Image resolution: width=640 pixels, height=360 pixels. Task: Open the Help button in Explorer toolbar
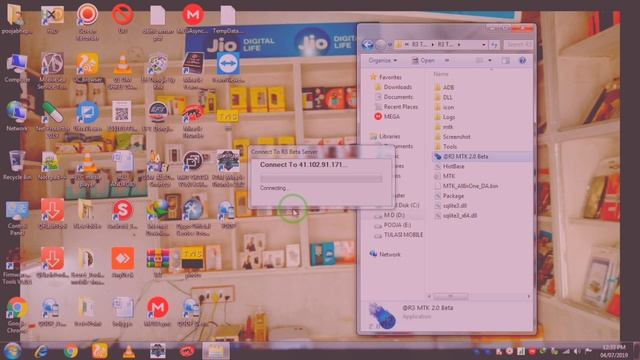(522, 60)
